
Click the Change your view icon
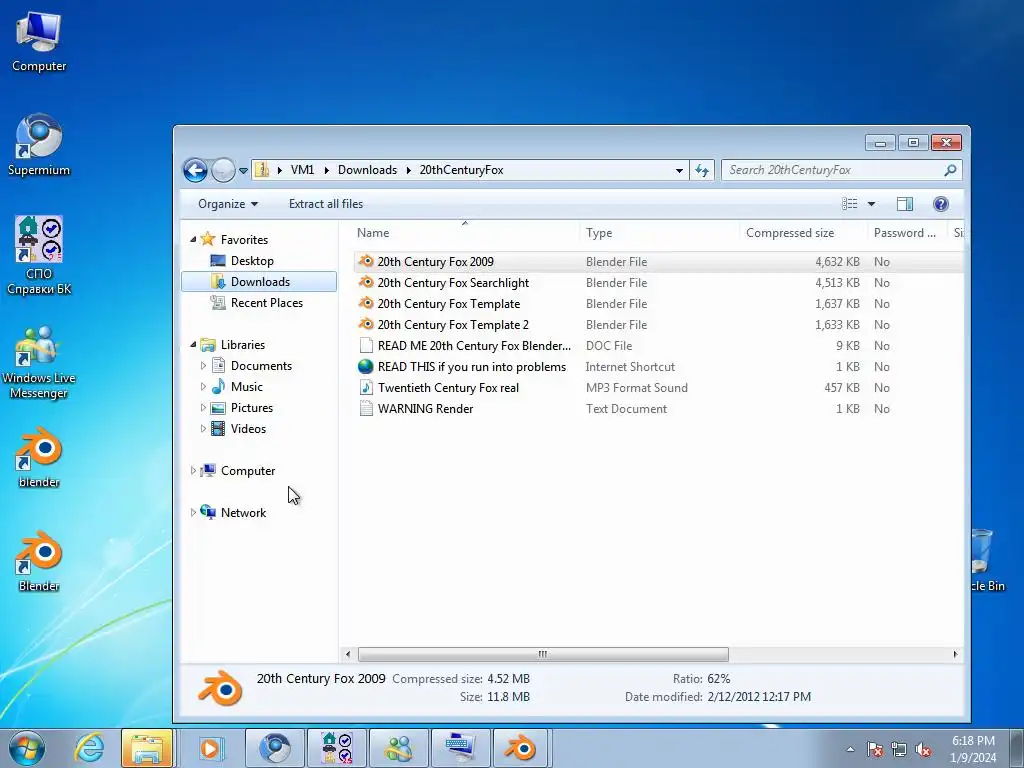click(850, 204)
